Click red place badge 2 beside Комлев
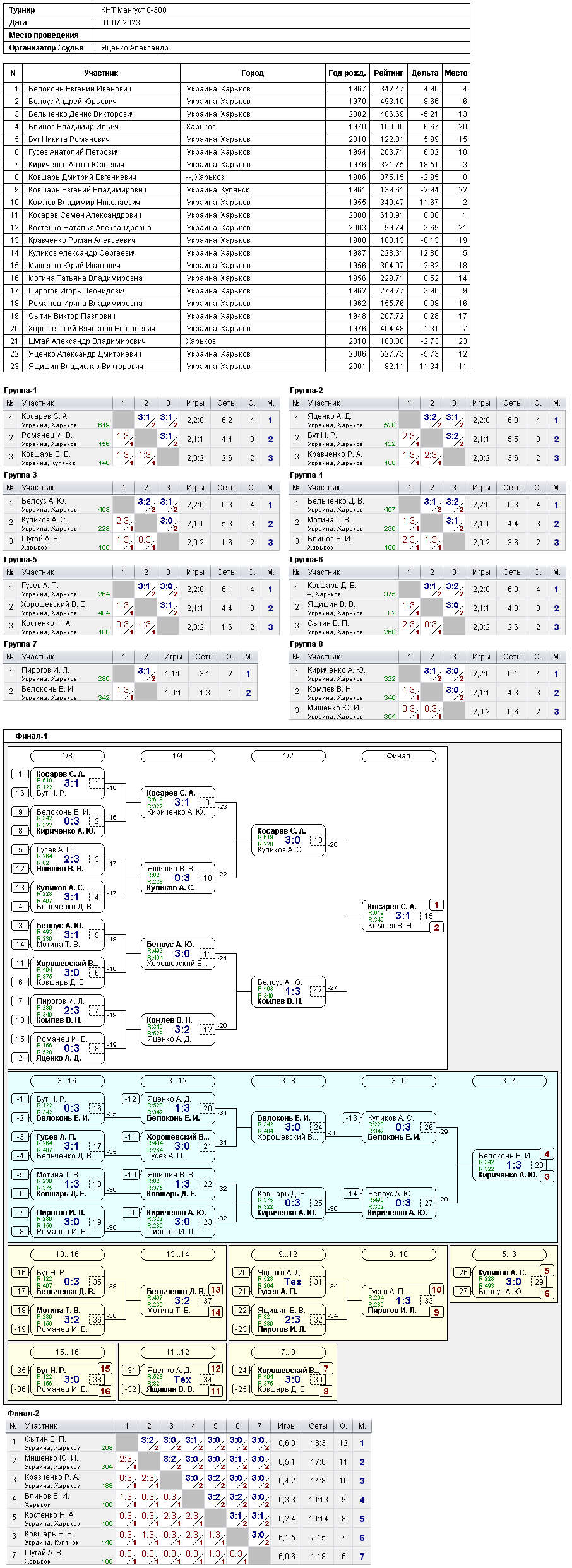The image size is (572, 1568). pyautogui.click(x=436, y=928)
